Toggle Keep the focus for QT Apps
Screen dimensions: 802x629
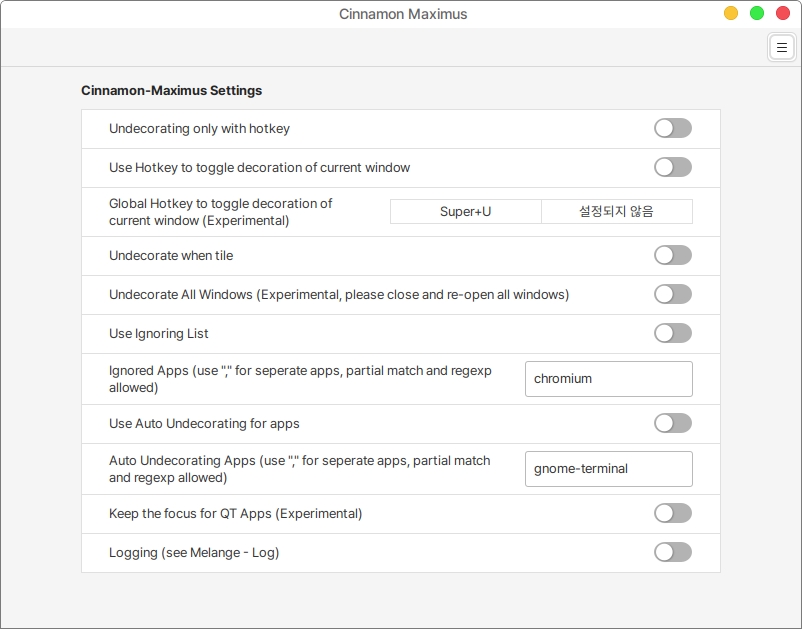(672, 513)
